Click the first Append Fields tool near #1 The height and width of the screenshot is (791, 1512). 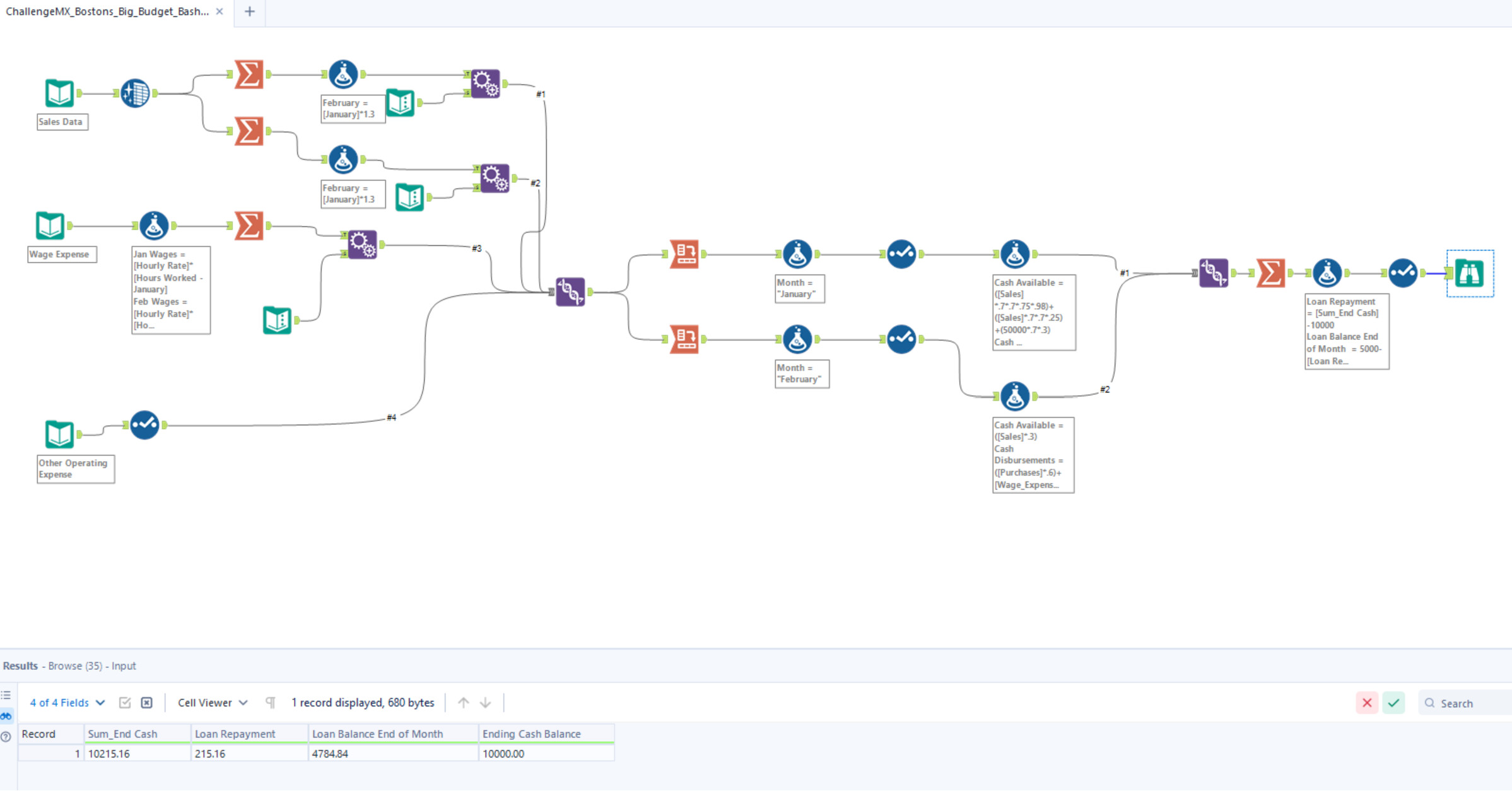(485, 83)
